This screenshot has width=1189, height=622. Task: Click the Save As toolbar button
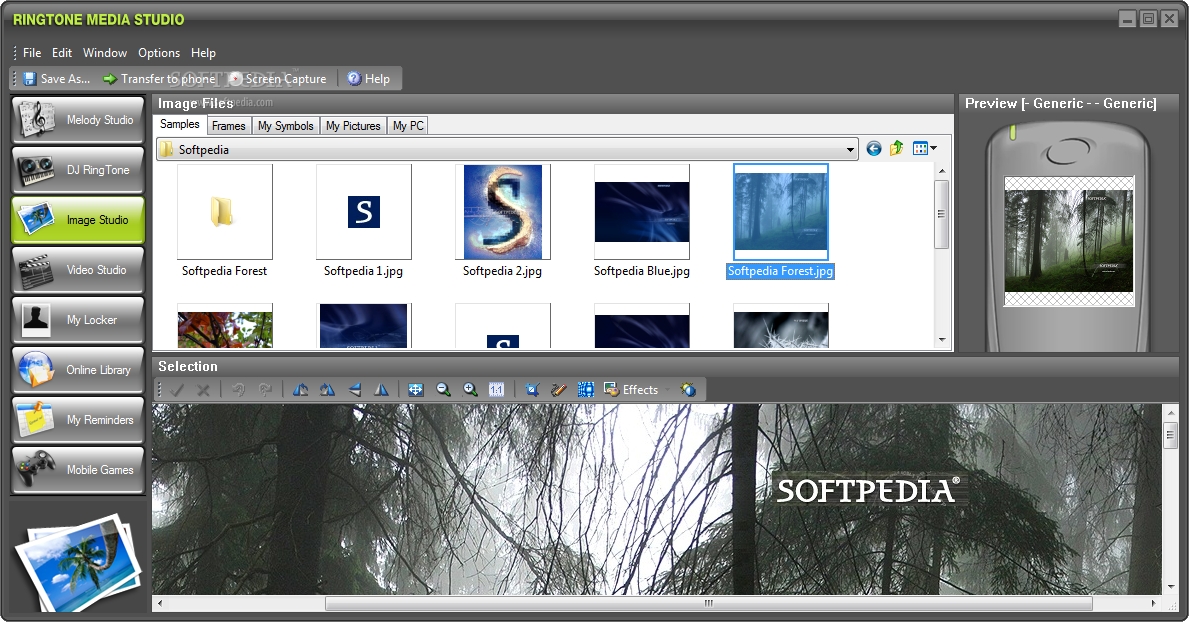point(57,79)
